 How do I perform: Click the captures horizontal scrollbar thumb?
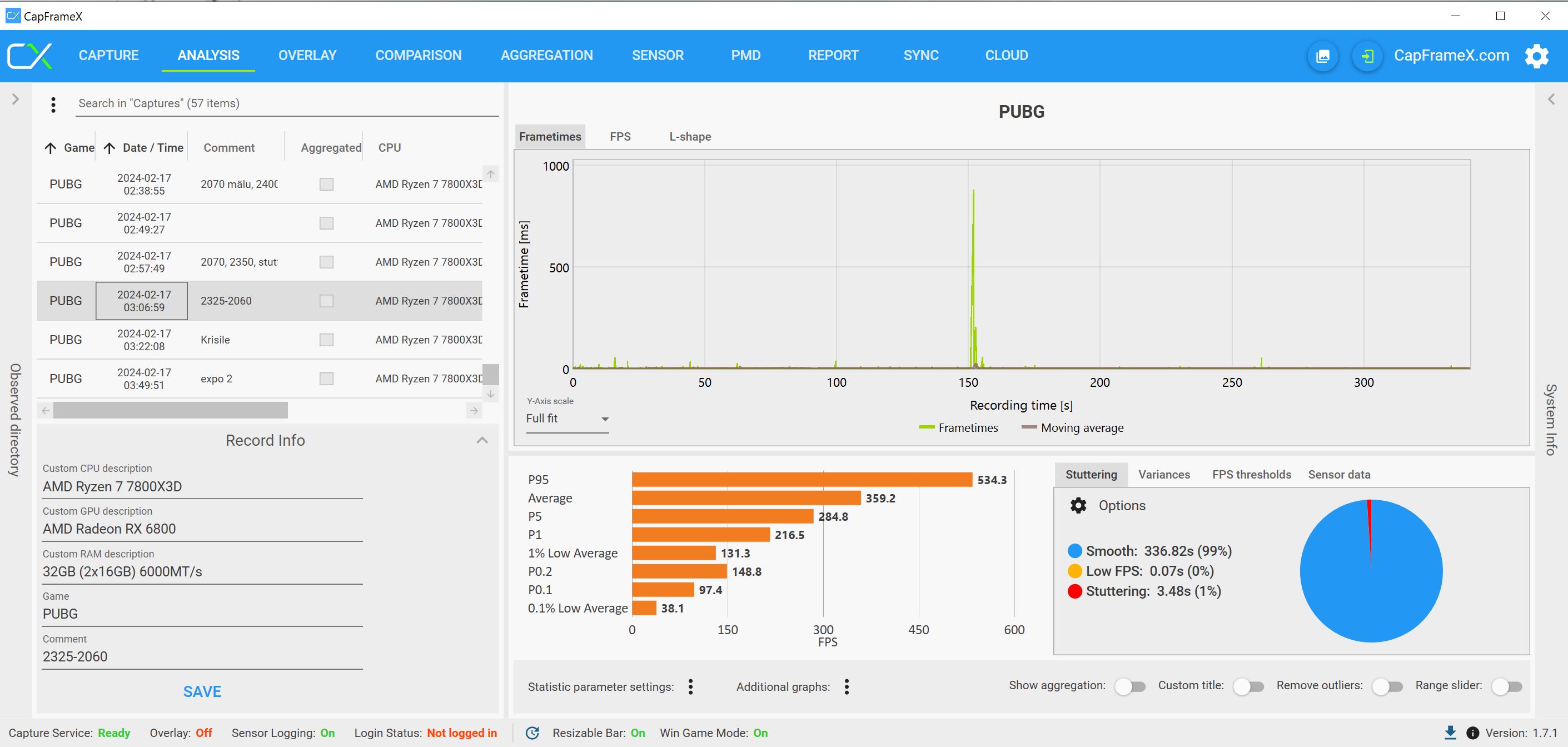point(171,410)
